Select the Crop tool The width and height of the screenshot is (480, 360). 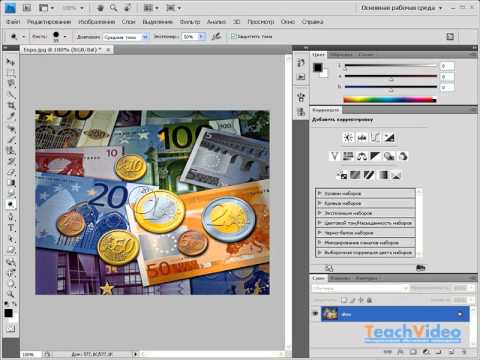click(x=11, y=106)
